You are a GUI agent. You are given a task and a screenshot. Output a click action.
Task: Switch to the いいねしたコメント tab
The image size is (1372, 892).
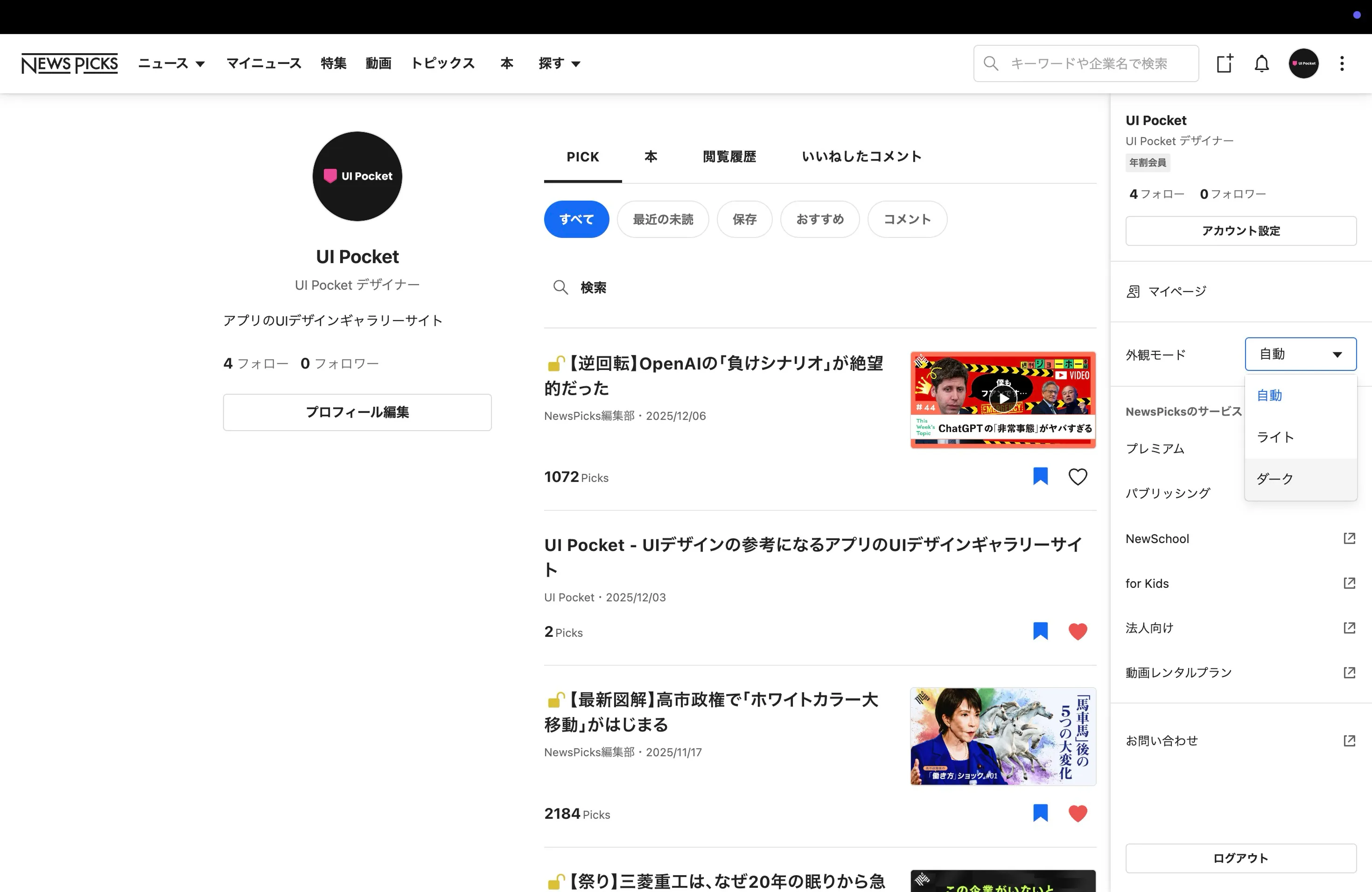861,157
